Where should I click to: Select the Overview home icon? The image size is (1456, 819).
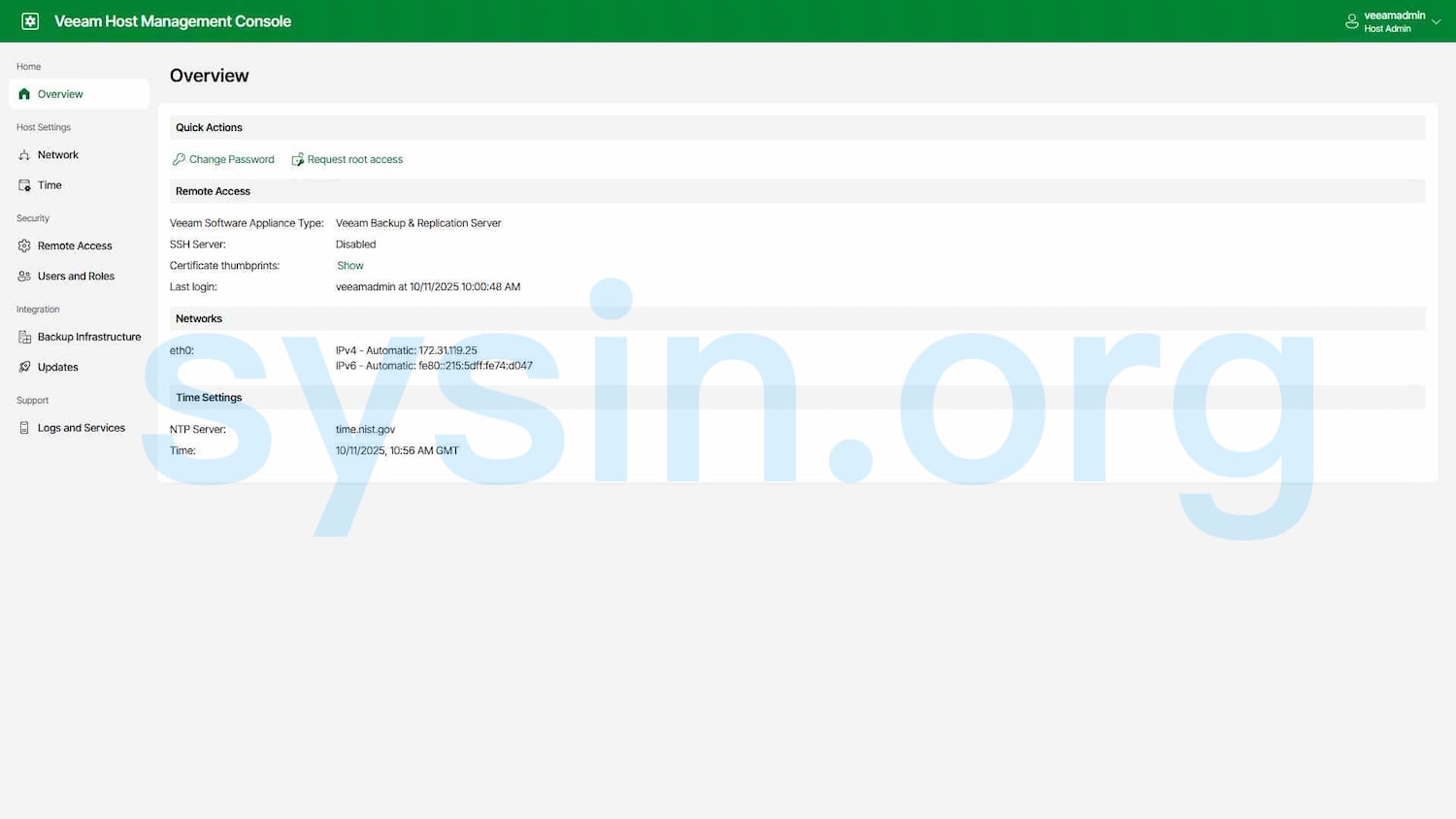[25, 93]
